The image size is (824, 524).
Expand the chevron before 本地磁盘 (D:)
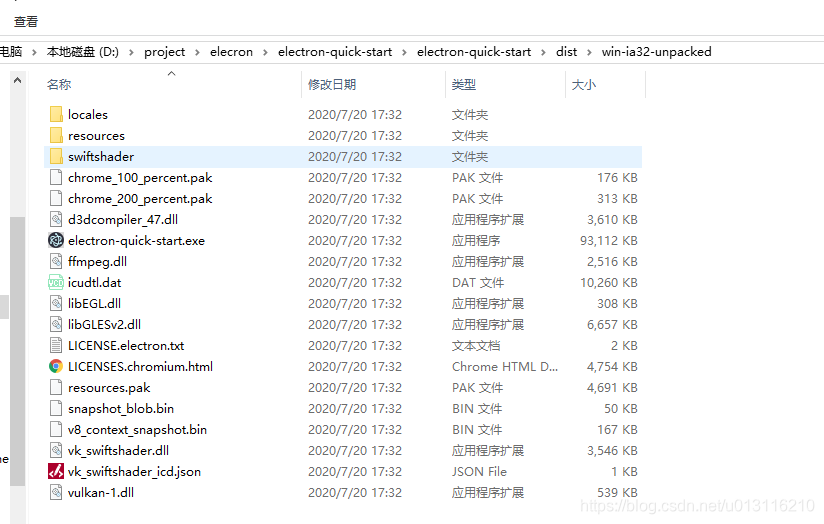coord(34,52)
